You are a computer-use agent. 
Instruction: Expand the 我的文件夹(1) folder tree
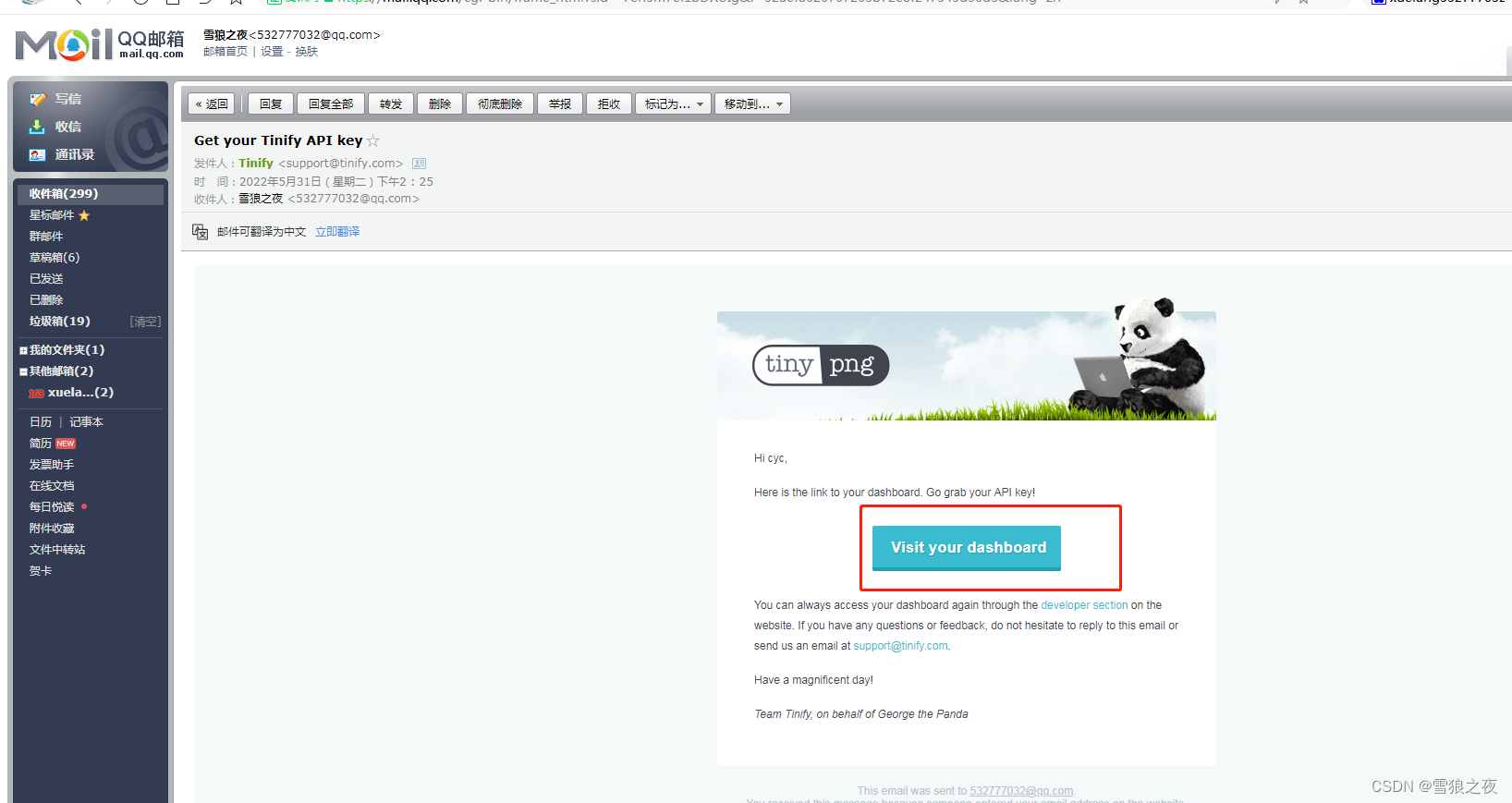[x=23, y=351]
